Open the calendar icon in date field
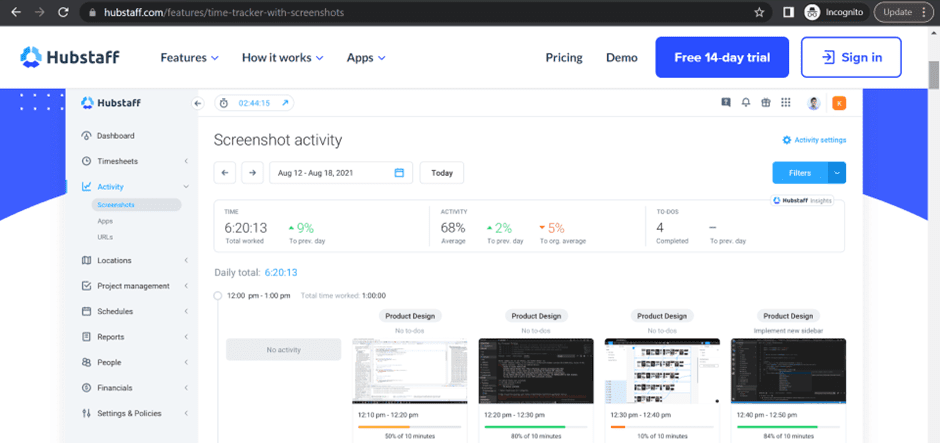 coord(399,173)
